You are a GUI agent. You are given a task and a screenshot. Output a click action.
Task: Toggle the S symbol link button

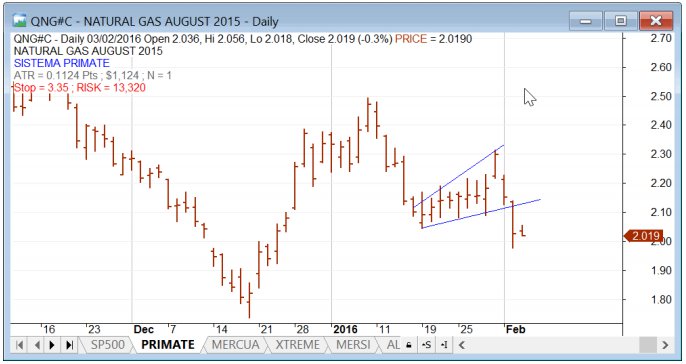point(426,345)
